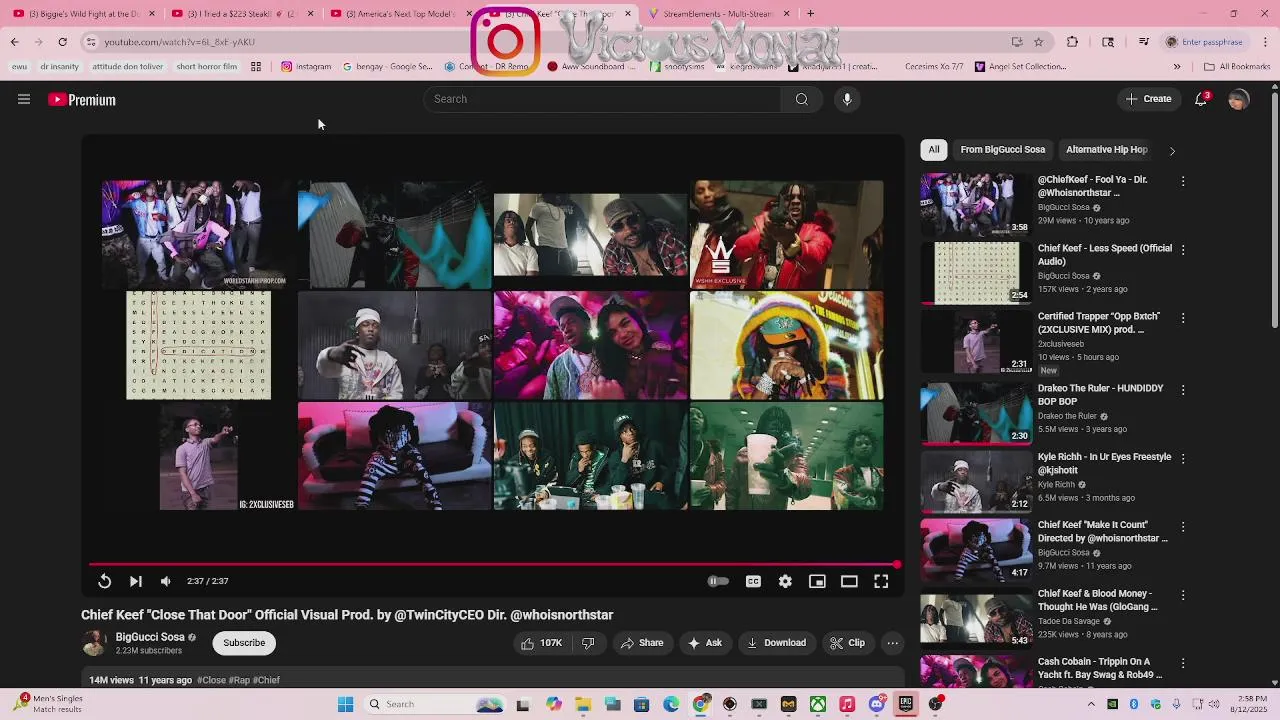Toggle the autoplay switch in player
The height and width of the screenshot is (720, 1280).
pos(718,581)
